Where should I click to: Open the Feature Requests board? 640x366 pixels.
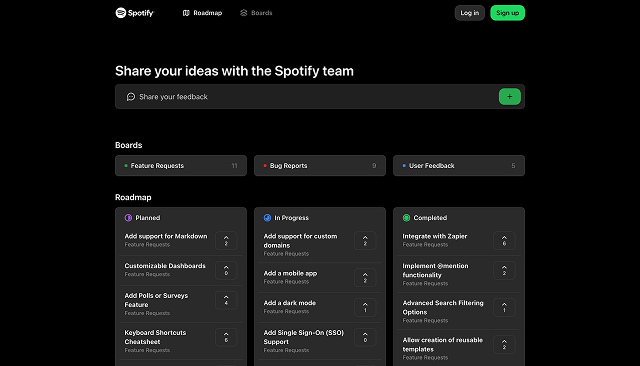tap(181, 166)
